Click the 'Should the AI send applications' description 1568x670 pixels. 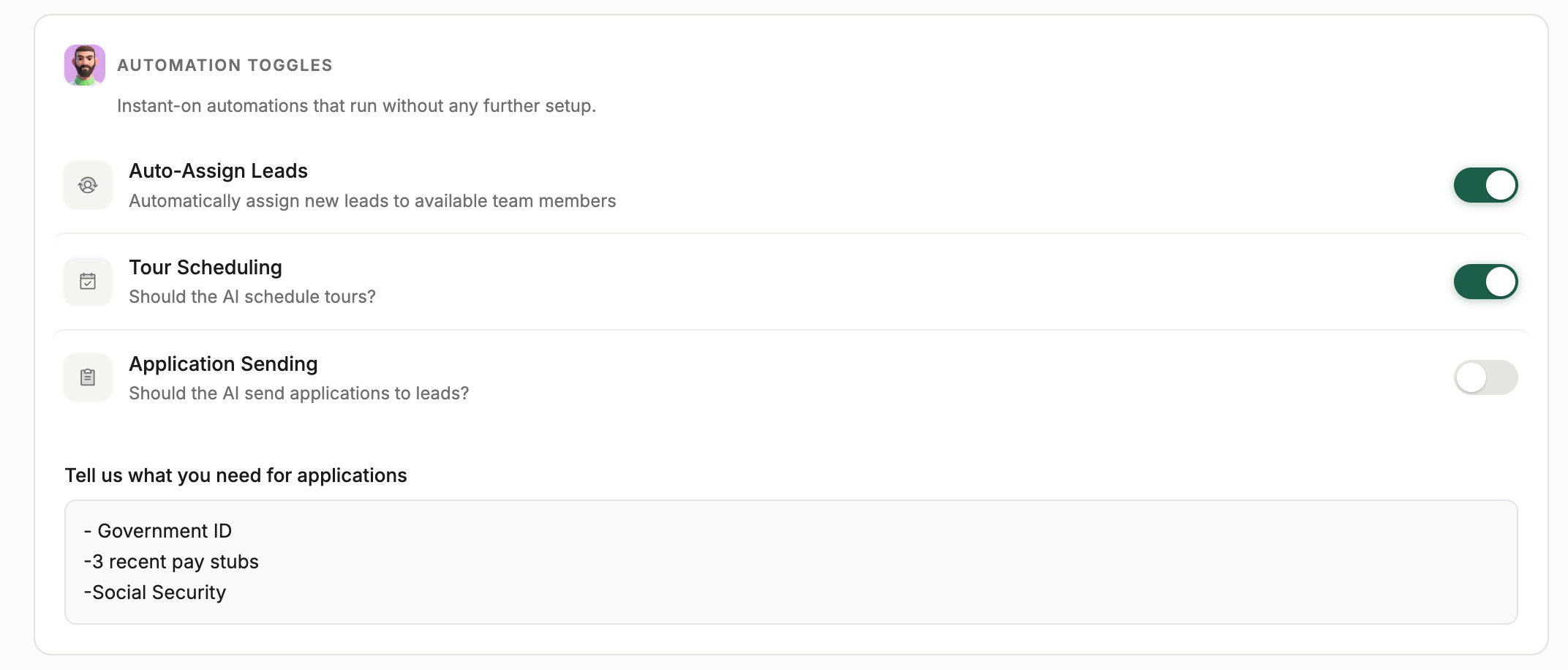tap(299, 394)
